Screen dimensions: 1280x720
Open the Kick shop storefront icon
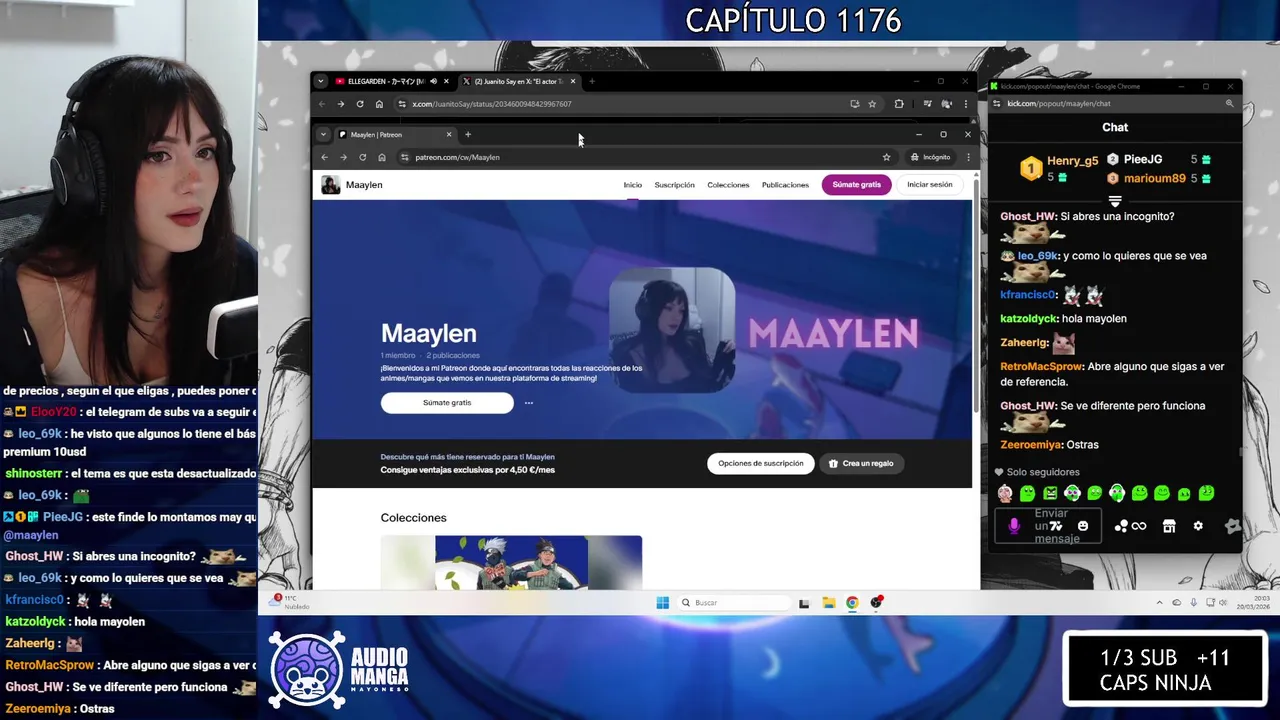coord(1169,526)
